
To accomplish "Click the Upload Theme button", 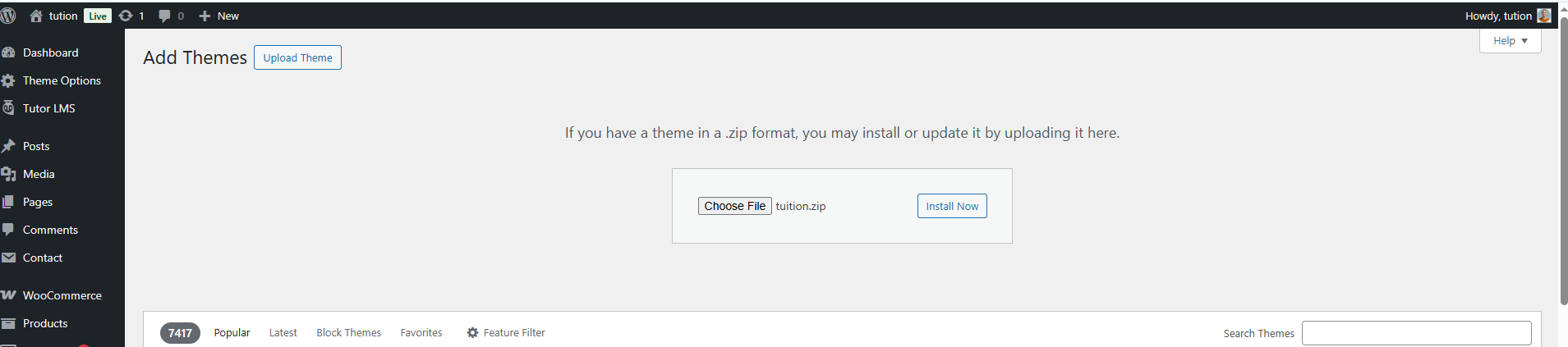I will coord(297,57).
